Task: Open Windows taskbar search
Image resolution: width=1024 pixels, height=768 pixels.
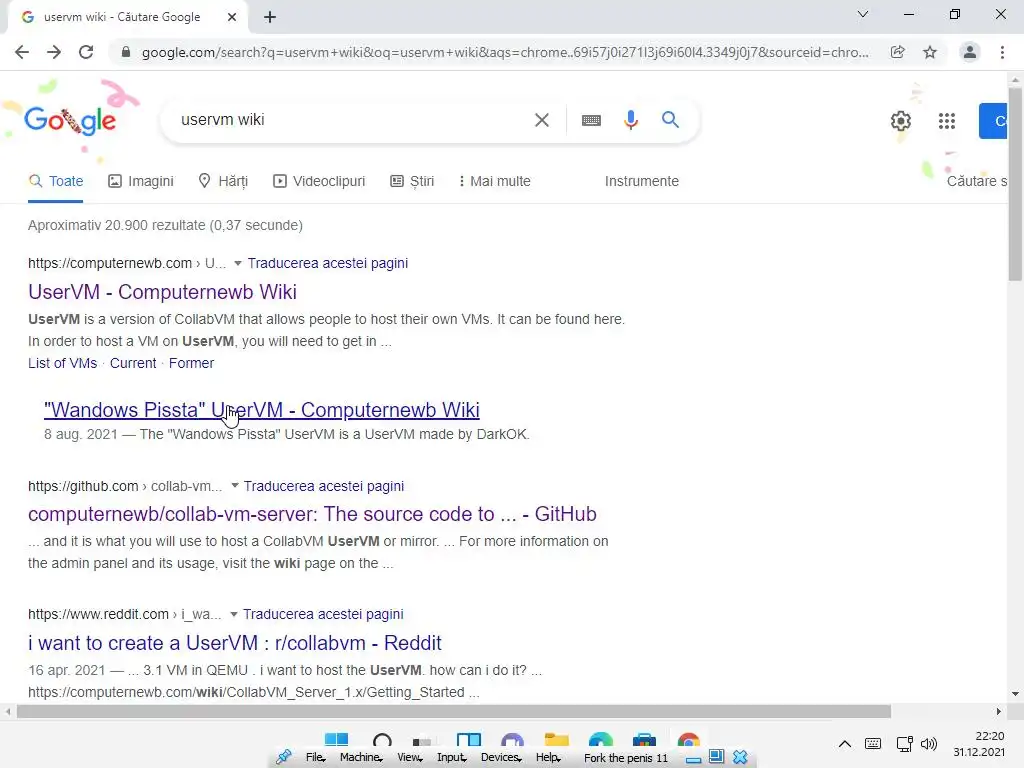Action: (382, 739)
